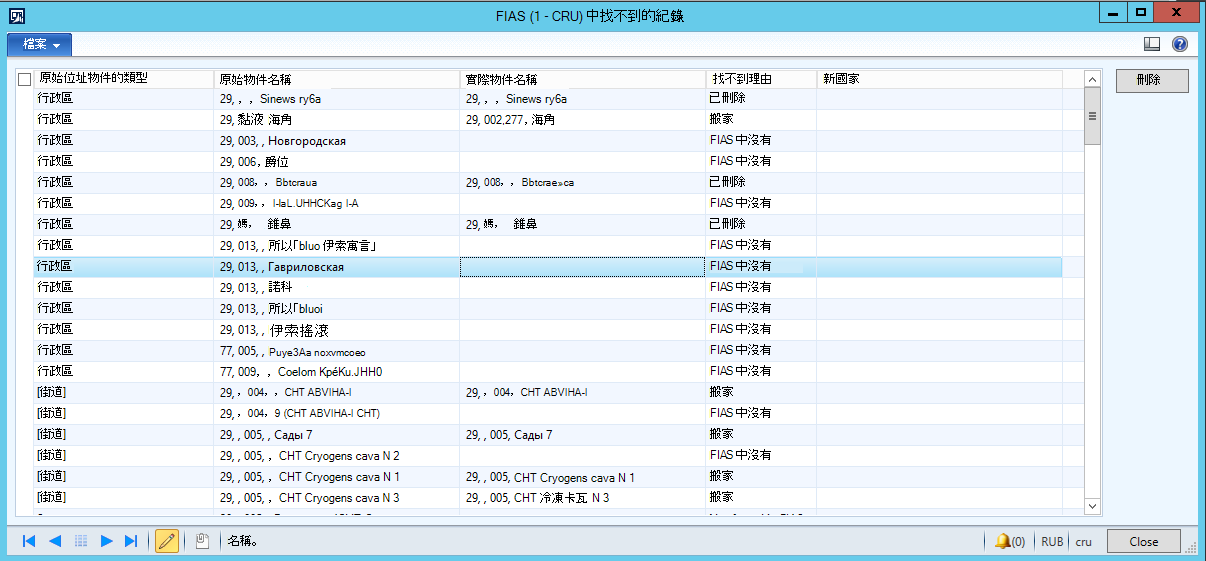Check the select-all checkbox in grid header
Image resolution: width=1206 pixels, height=561 pixels.
click(25, 79)
